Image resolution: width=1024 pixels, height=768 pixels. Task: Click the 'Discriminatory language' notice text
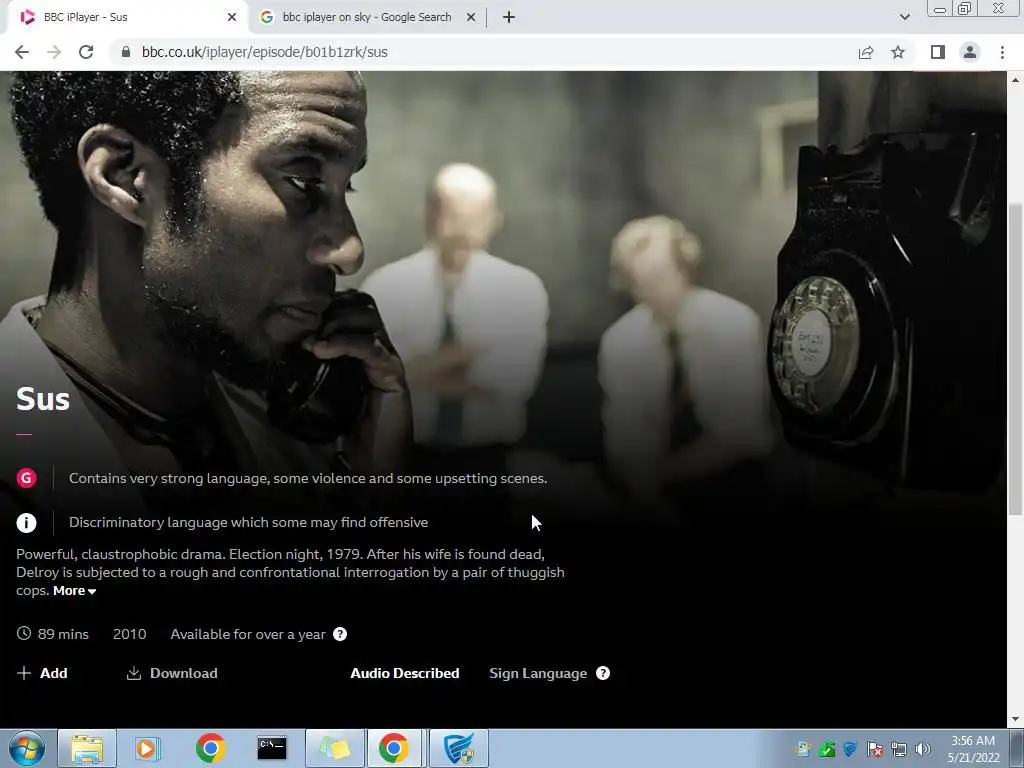(x=249, y=522)
